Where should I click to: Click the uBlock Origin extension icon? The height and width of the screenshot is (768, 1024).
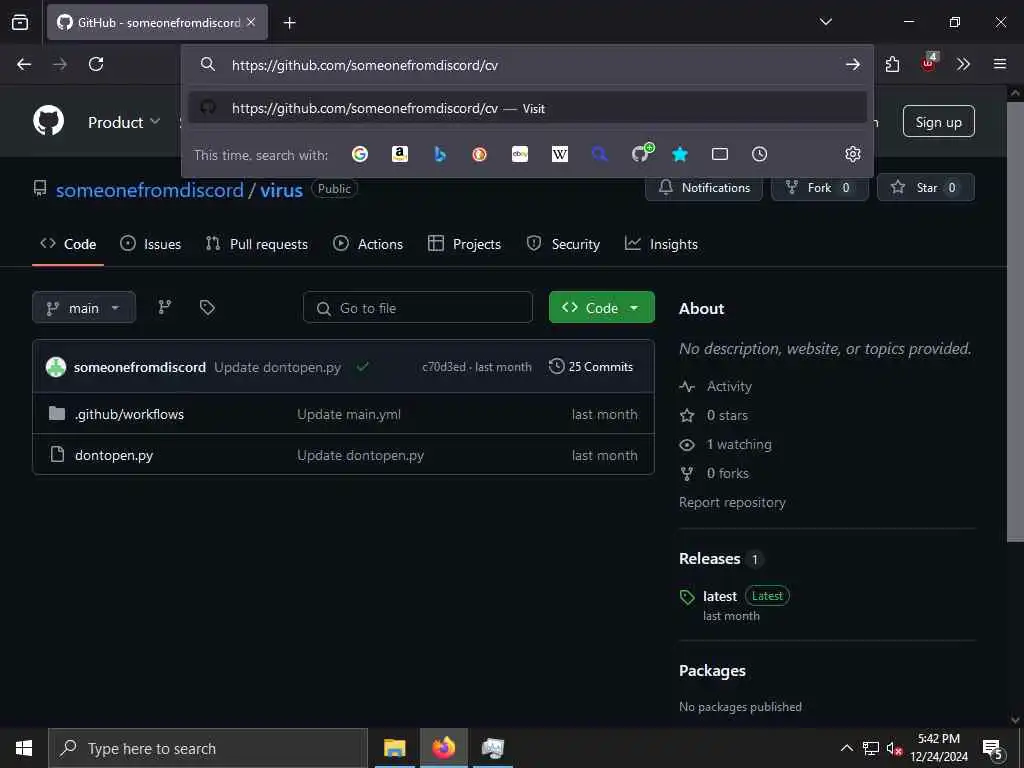(928, 63)
